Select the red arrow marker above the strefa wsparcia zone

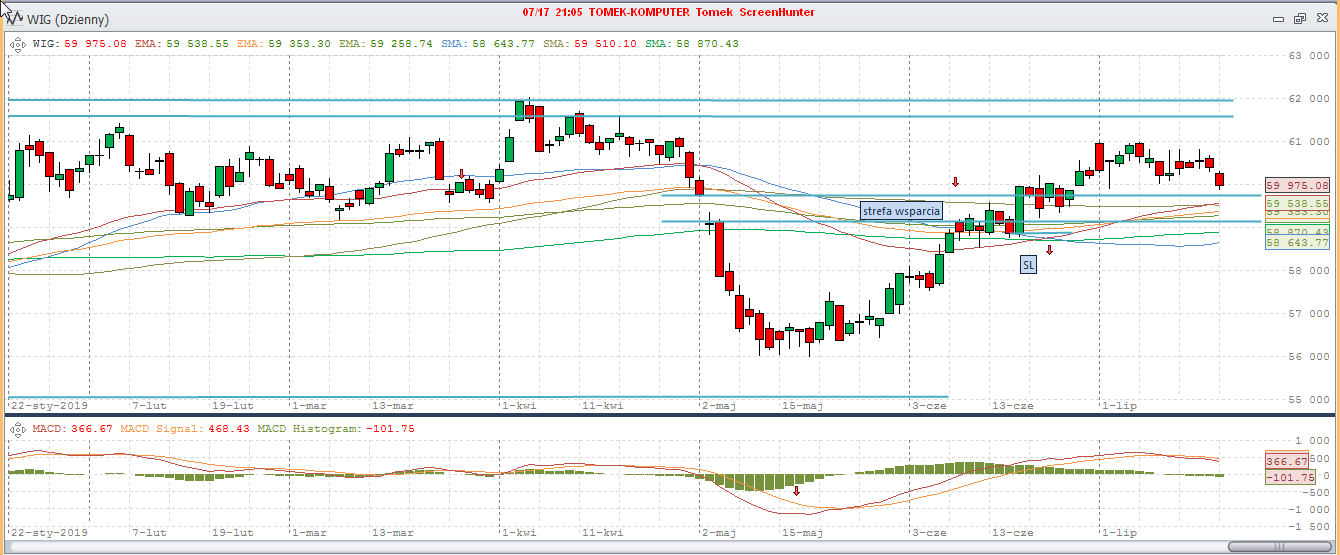pyautogui.click(x=955, y=182)
